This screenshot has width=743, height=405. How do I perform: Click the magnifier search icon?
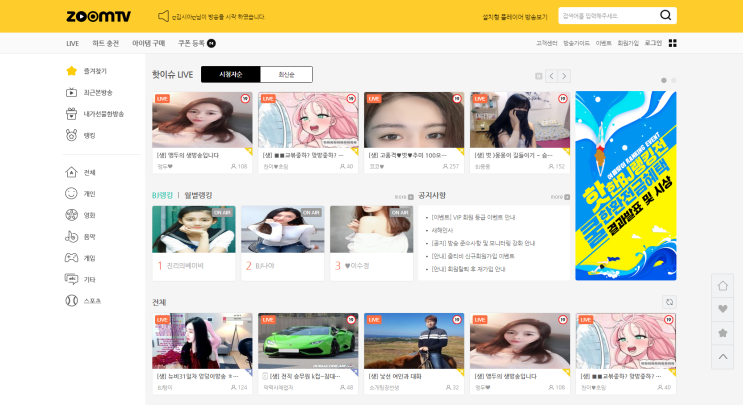[x=665, y=16]
